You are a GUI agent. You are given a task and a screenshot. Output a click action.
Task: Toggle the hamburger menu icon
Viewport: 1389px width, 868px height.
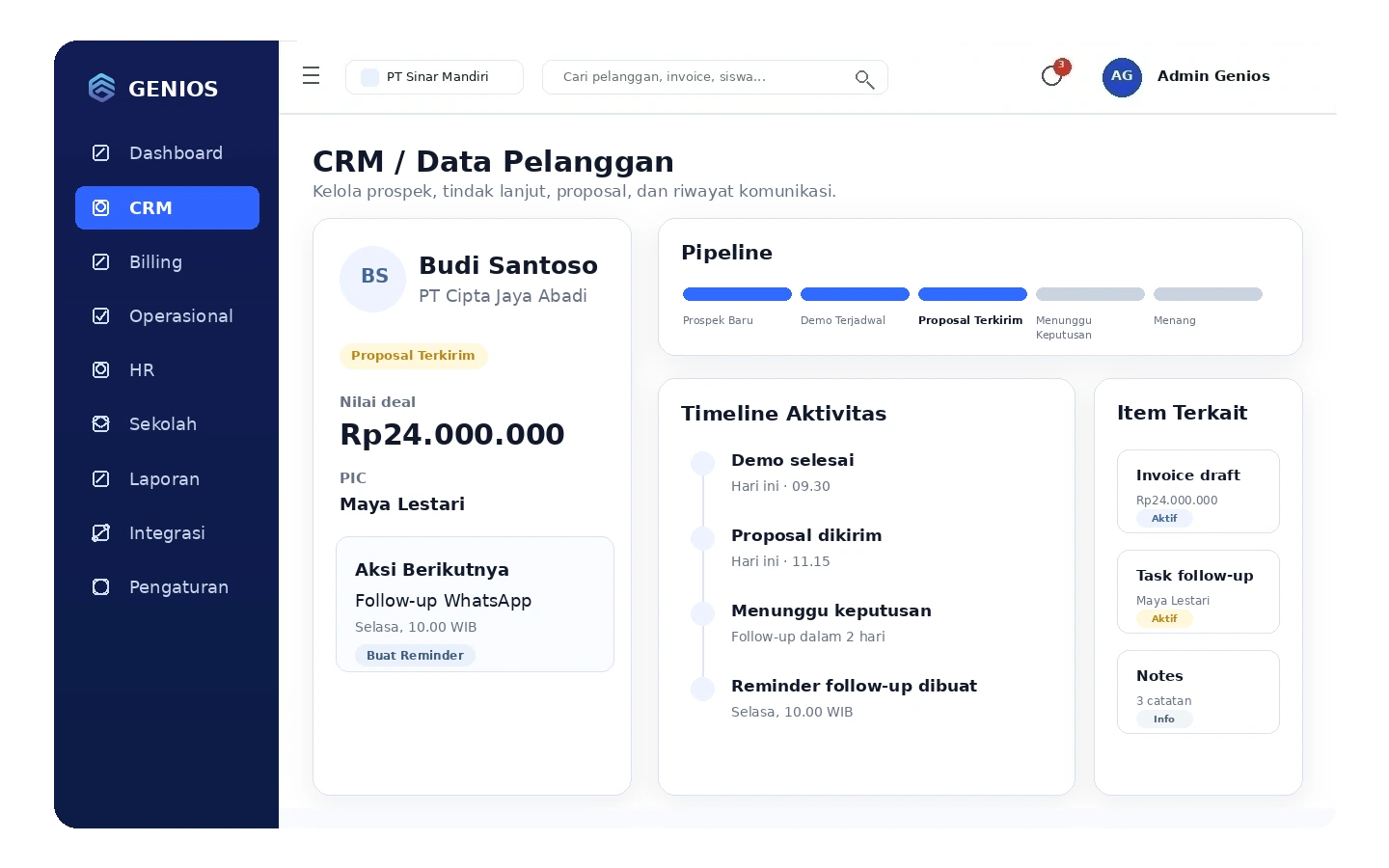311,75
